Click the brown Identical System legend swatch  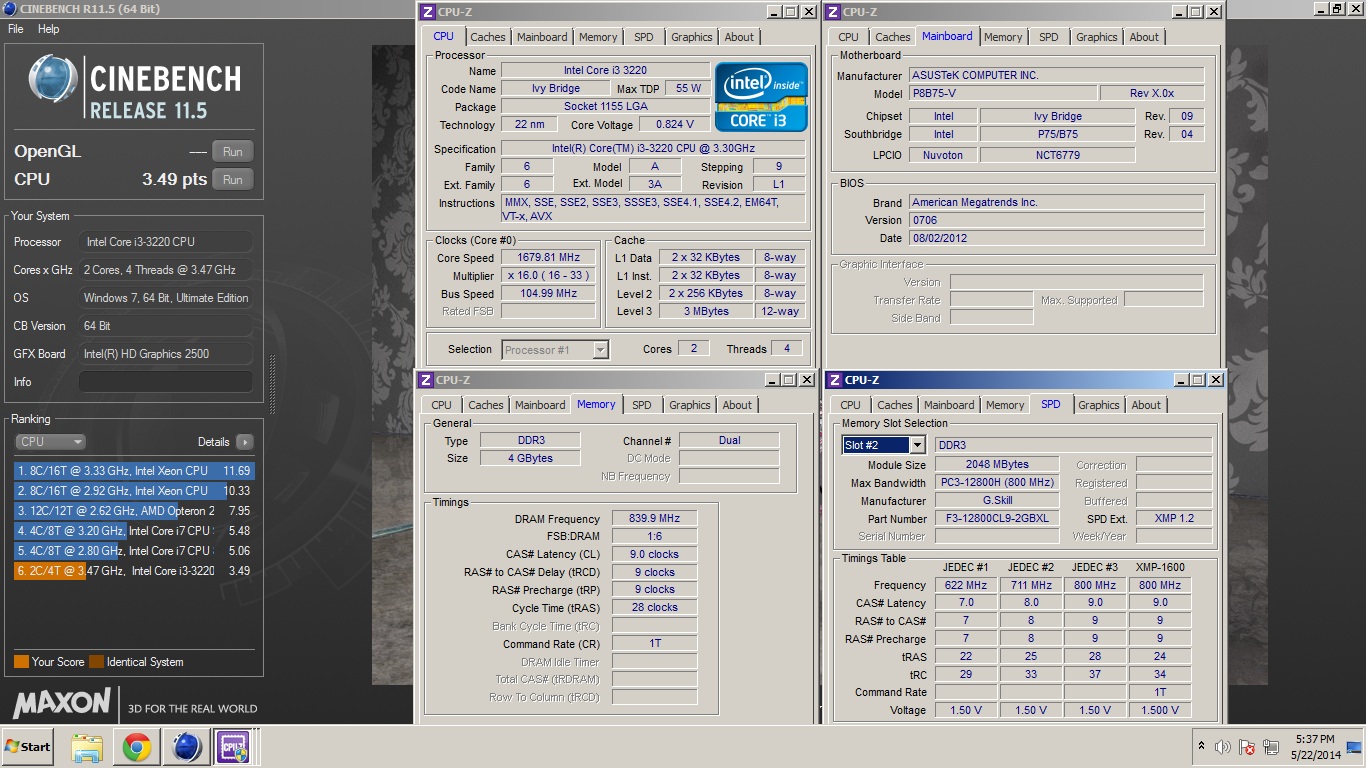(x=96, y=662)
